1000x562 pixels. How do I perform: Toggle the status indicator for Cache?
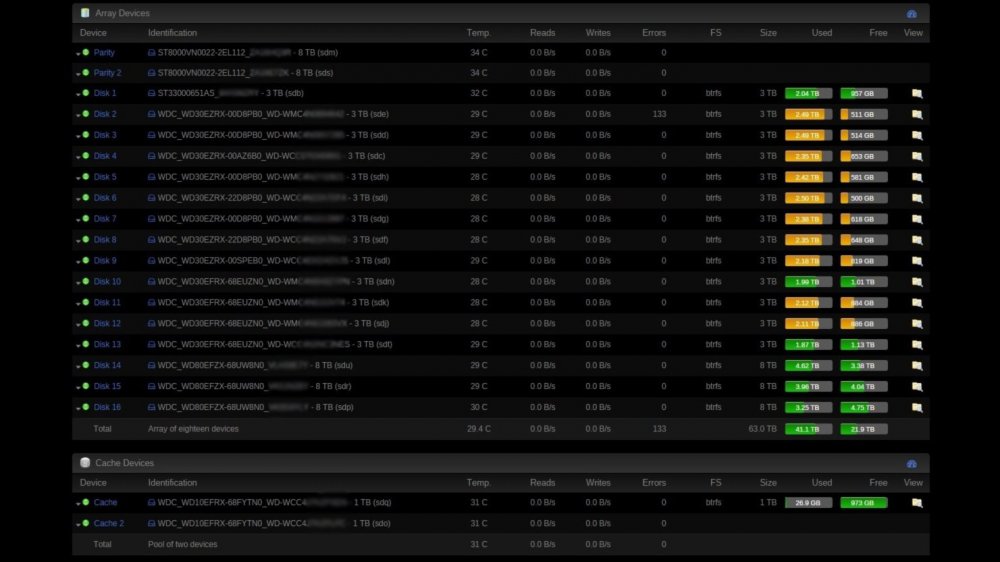pyautogui.click(x=86, y=502)
